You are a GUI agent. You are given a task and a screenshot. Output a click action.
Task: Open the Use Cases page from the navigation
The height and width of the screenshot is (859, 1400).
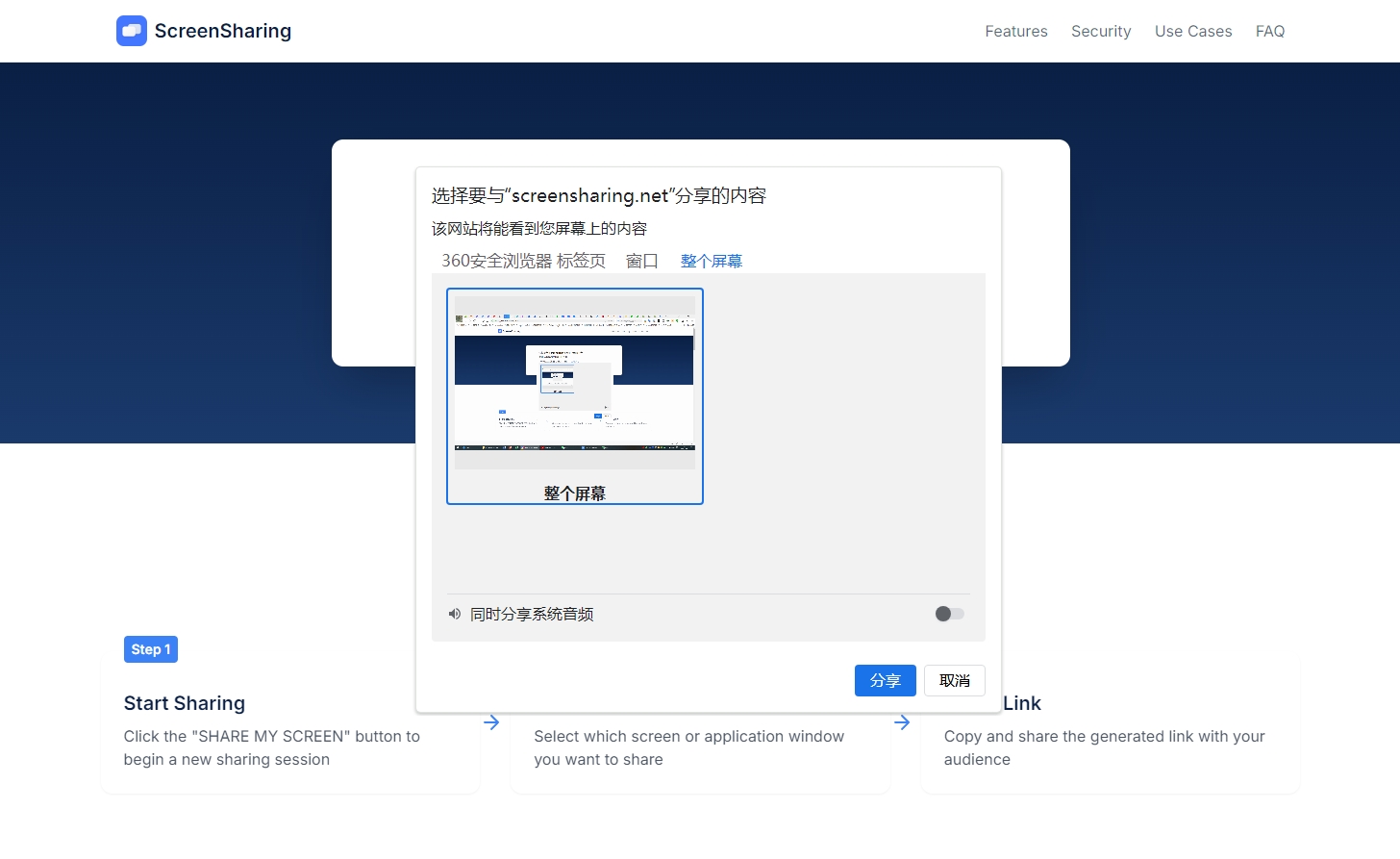point(1193,31)
